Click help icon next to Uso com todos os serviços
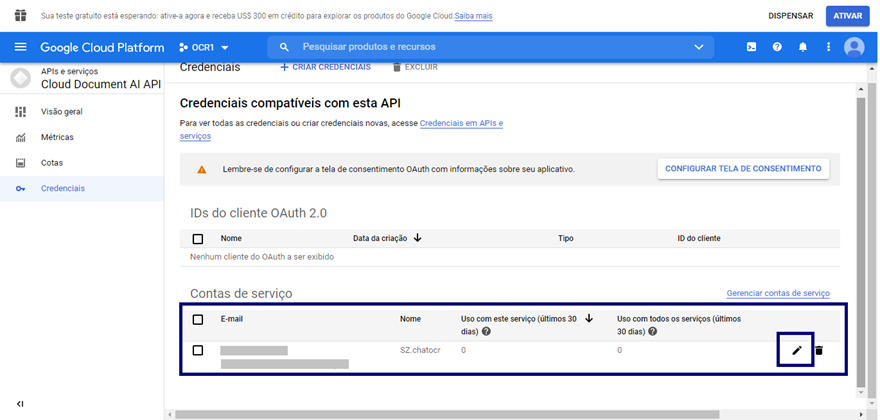880x420 pixels. coord(653,331)
